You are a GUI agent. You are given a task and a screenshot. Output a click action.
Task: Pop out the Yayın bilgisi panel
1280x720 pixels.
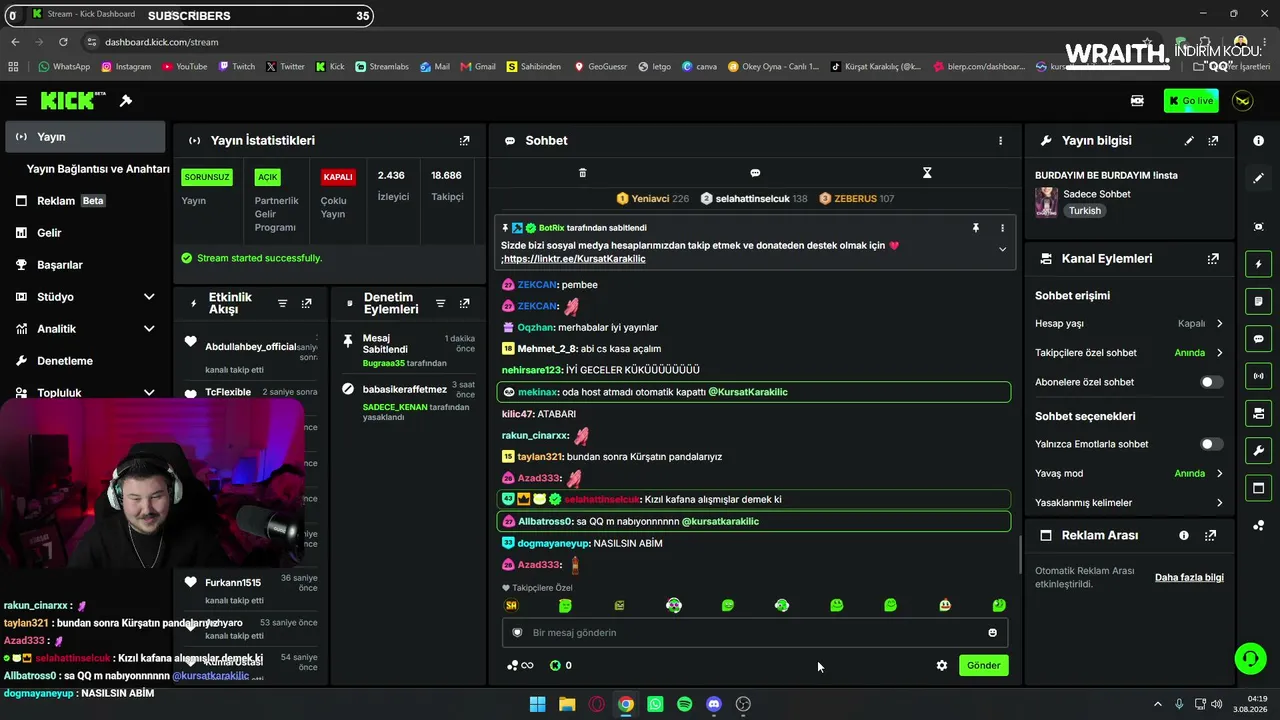pos(1213,141)
